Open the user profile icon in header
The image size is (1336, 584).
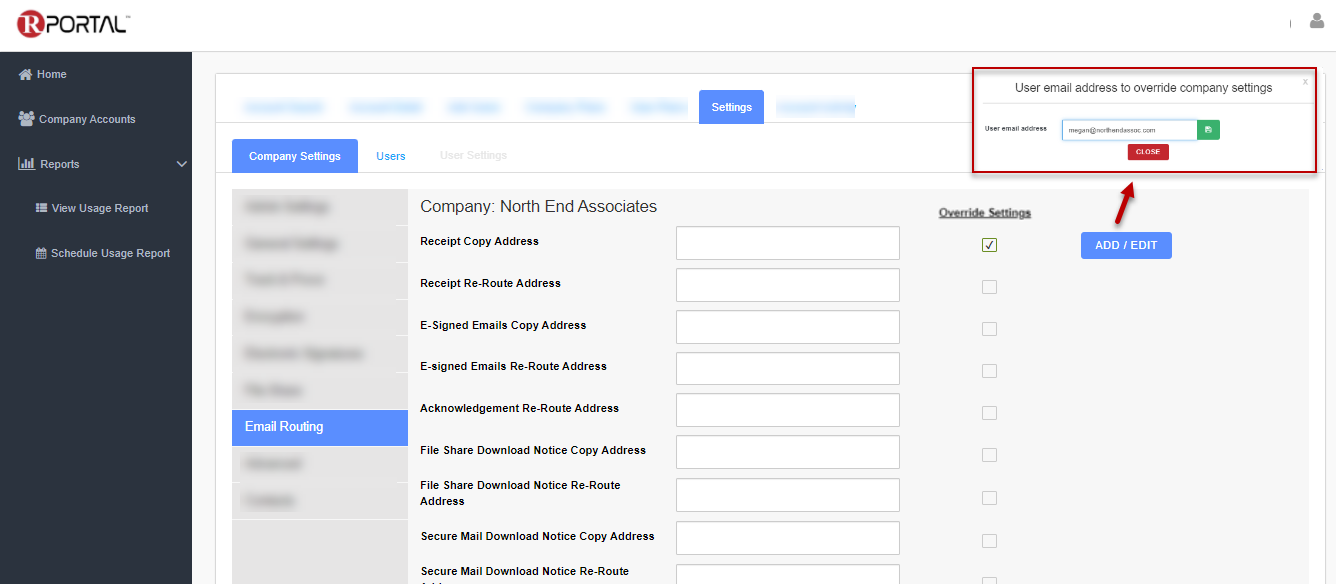click(x=1316, y=21)
